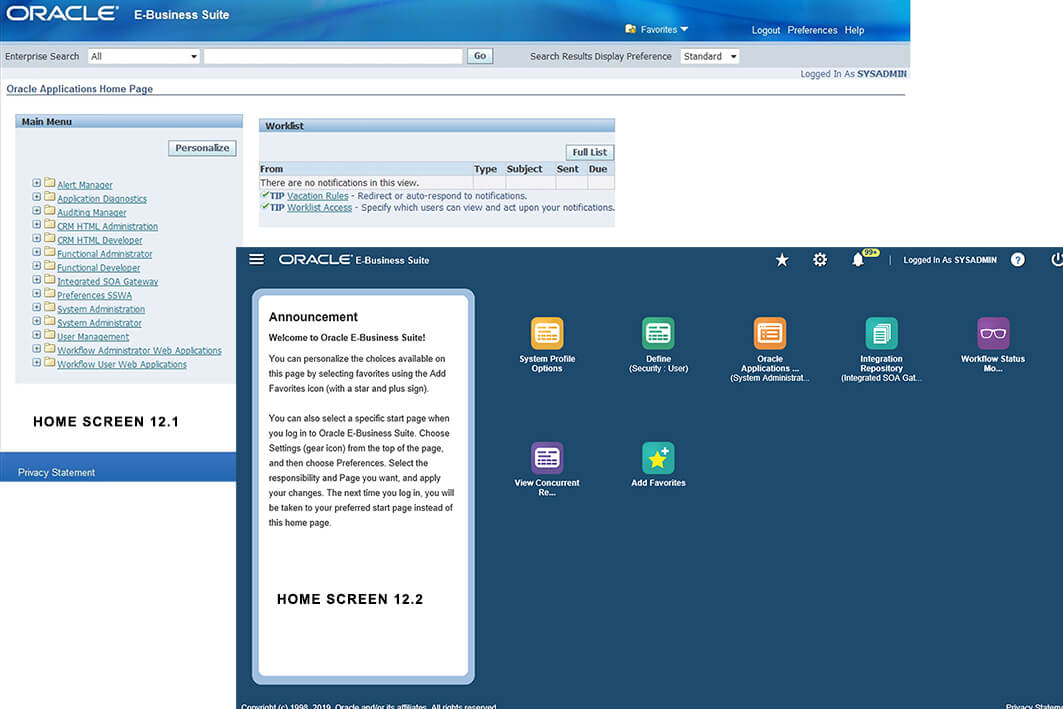Click the Add Favorites star icon

pyautogui.click(x=658, y=458)
